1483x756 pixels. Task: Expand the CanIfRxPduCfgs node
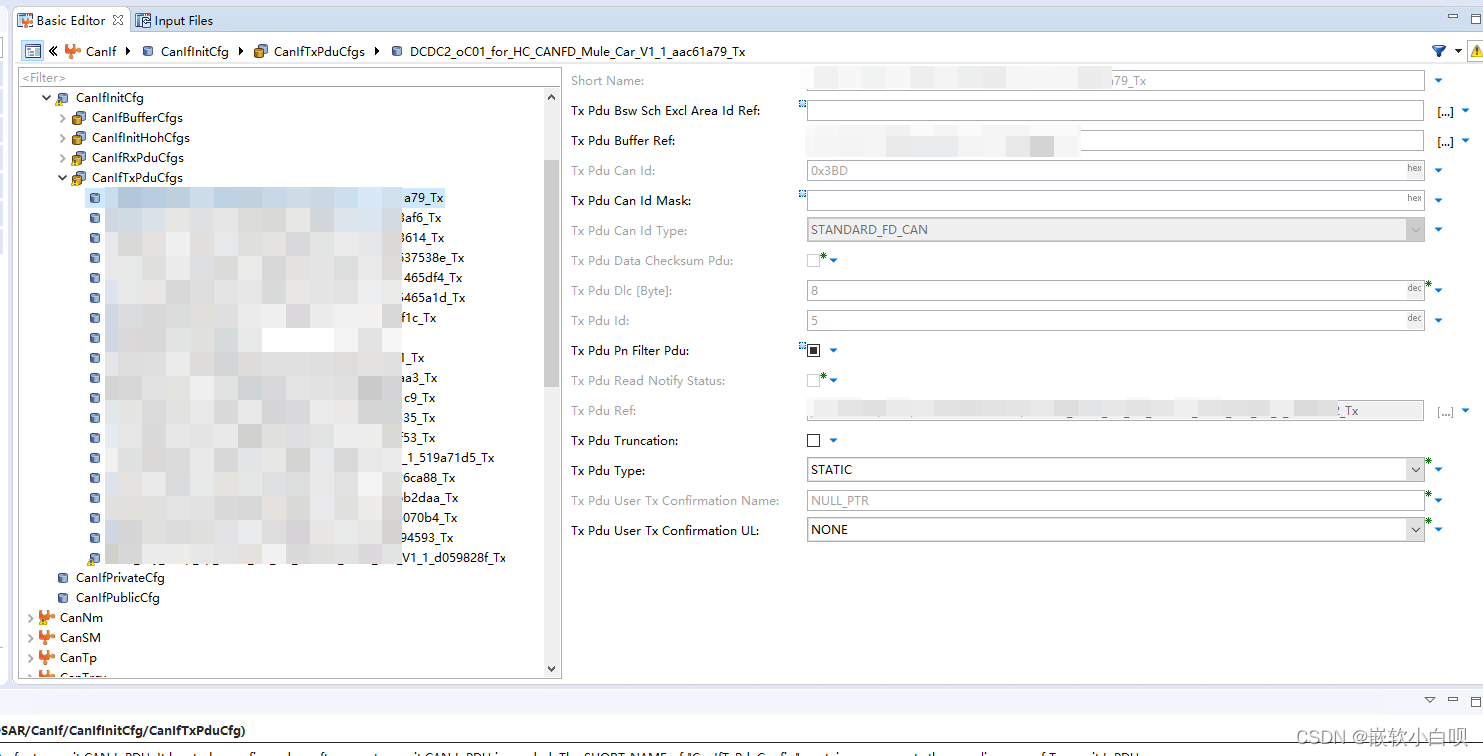[x=62, y=158]
